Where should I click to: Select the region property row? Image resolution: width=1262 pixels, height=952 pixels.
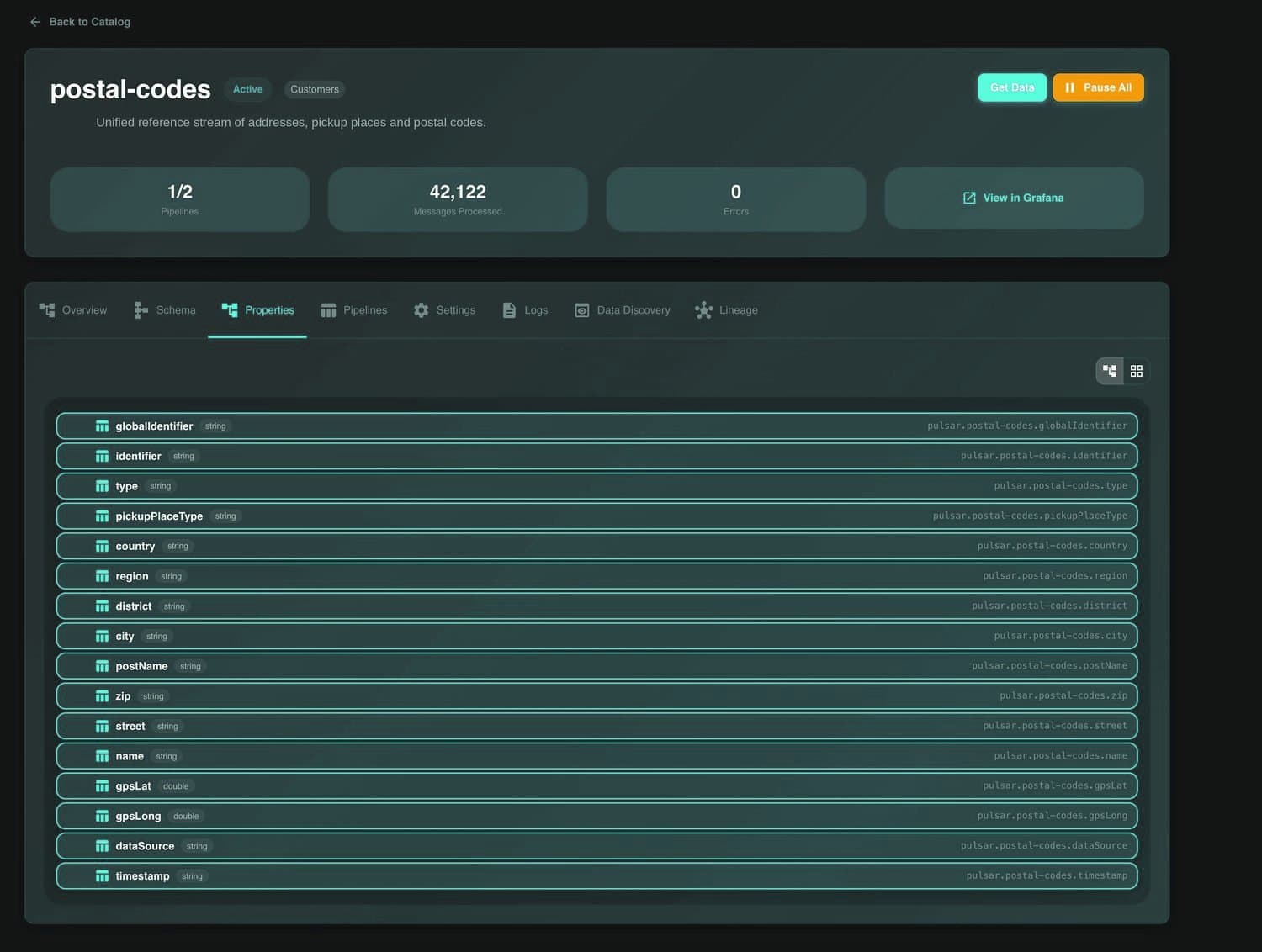tap(597, 576)
